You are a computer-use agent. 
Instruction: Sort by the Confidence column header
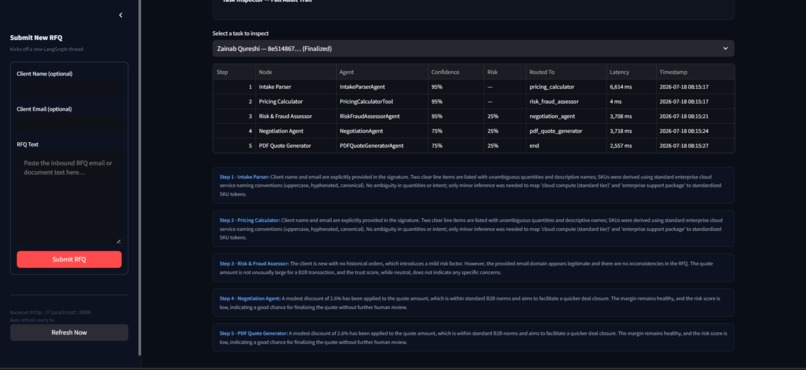point(456,72)
